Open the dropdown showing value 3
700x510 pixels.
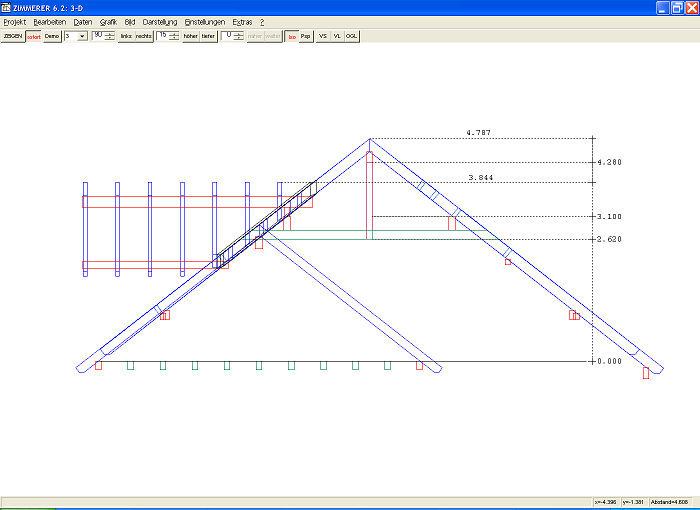coord(82,35)
